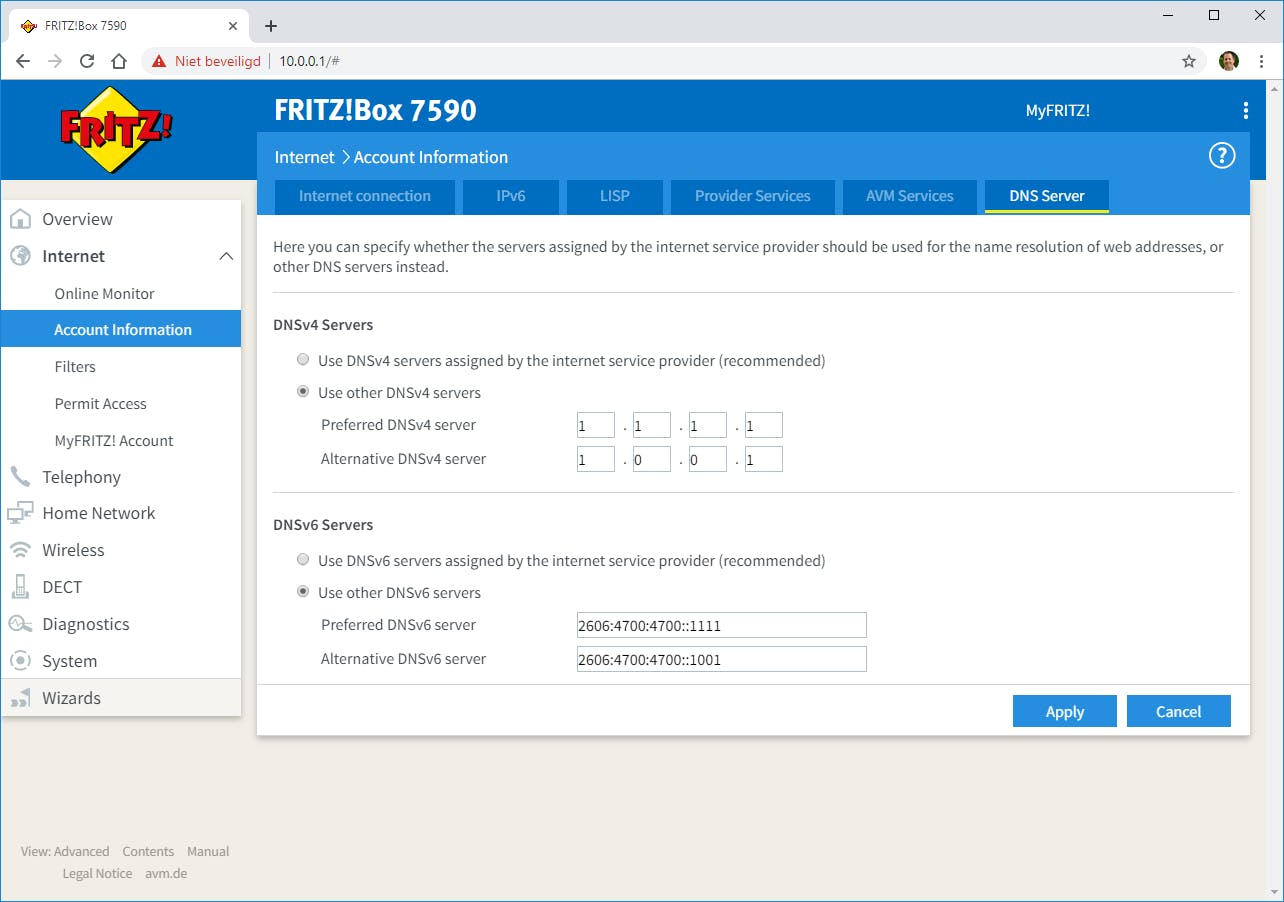Apply the DNS server settings
The image size is (1284, 902).
pos(1064,711)
